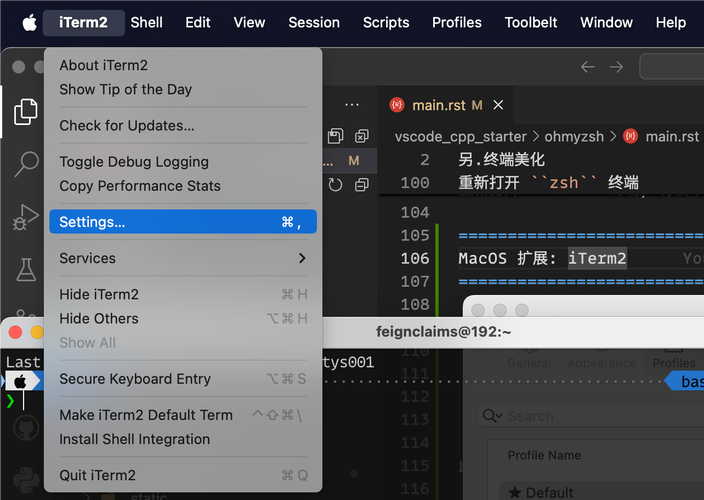Select Make iTerm2 Default Term
This screenshot has height=500, width=704.
coord(183,415)
